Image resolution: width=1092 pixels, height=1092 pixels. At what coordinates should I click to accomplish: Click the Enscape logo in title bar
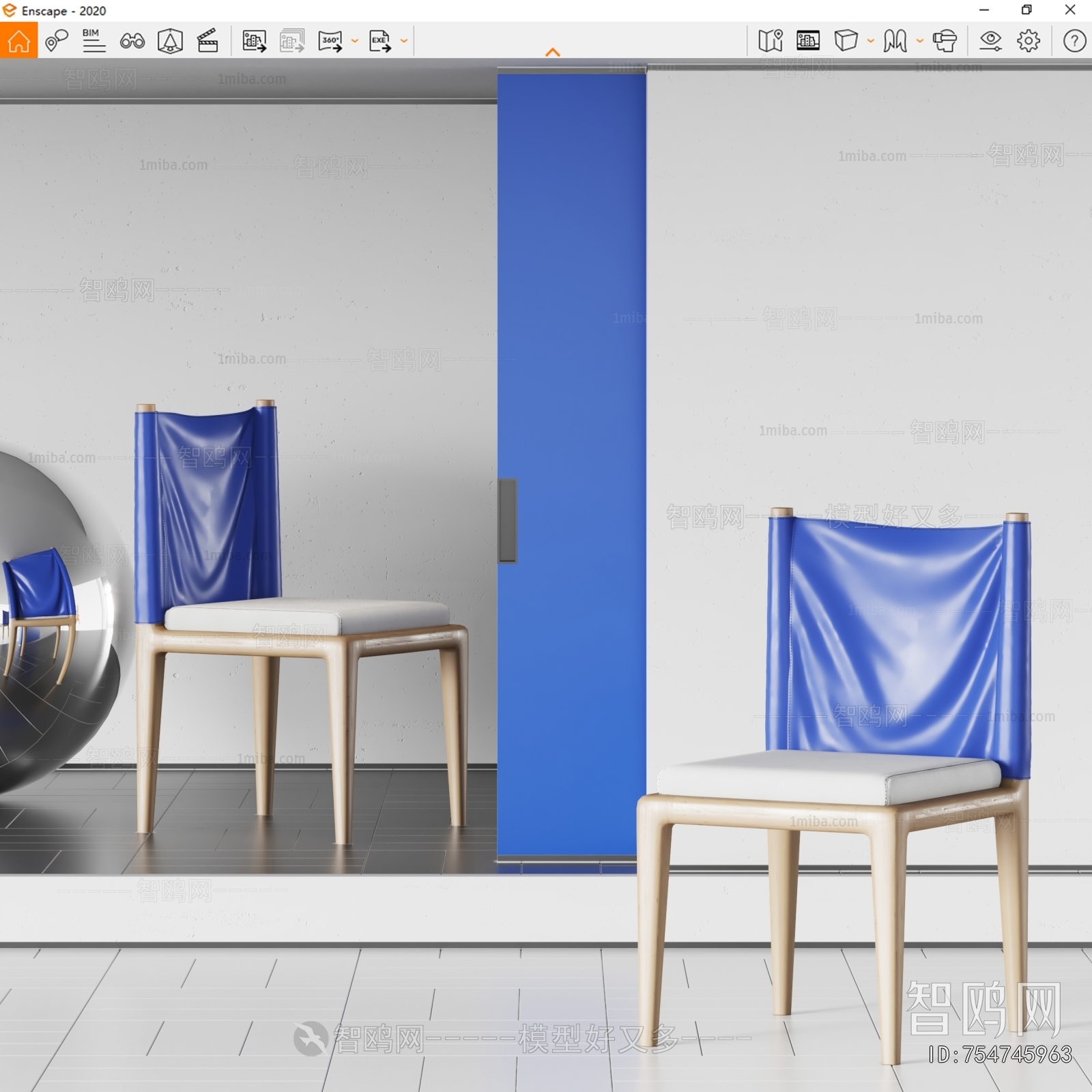point(10,10)
